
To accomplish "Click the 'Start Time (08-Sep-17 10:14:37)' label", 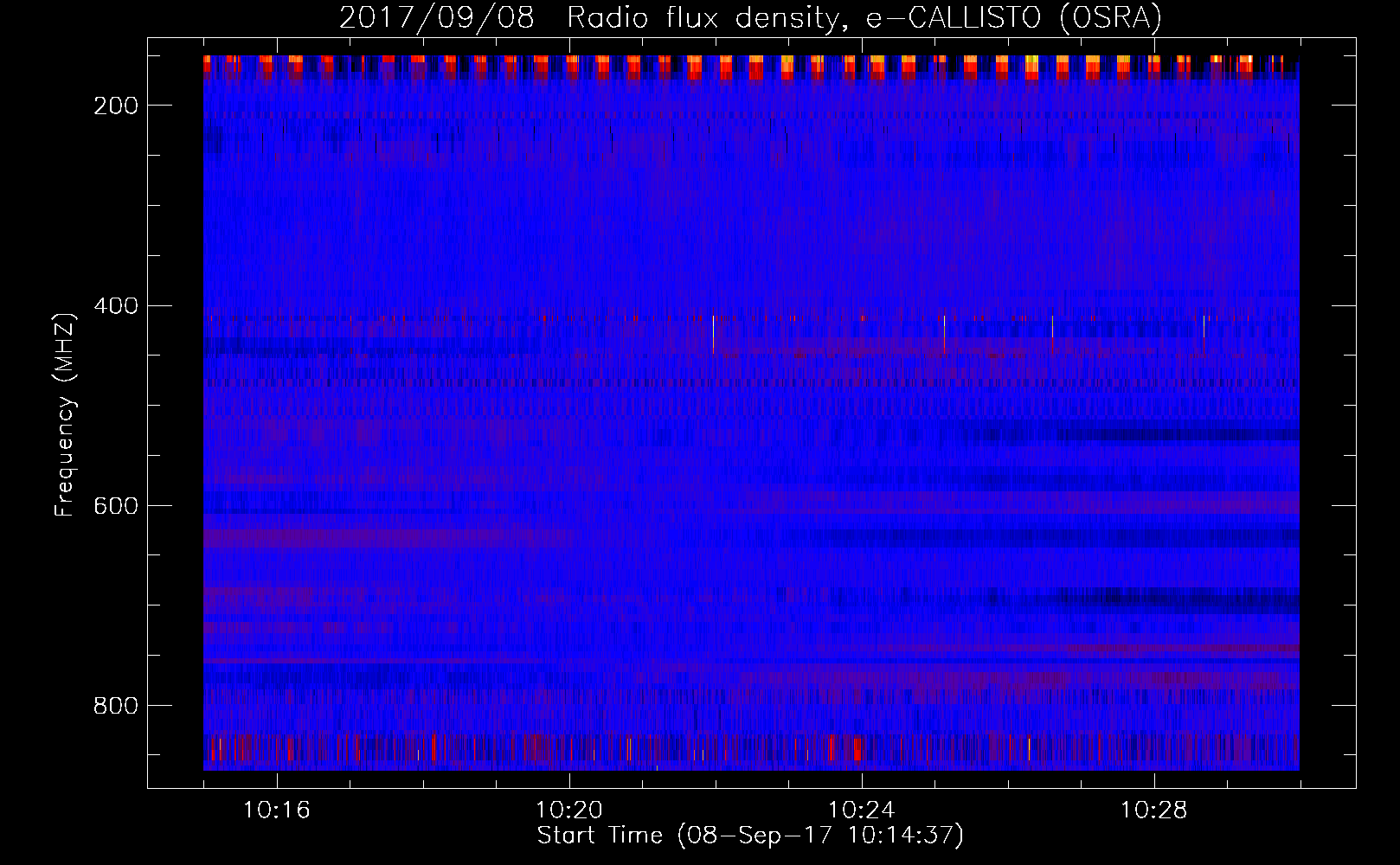I will point(750,836).
